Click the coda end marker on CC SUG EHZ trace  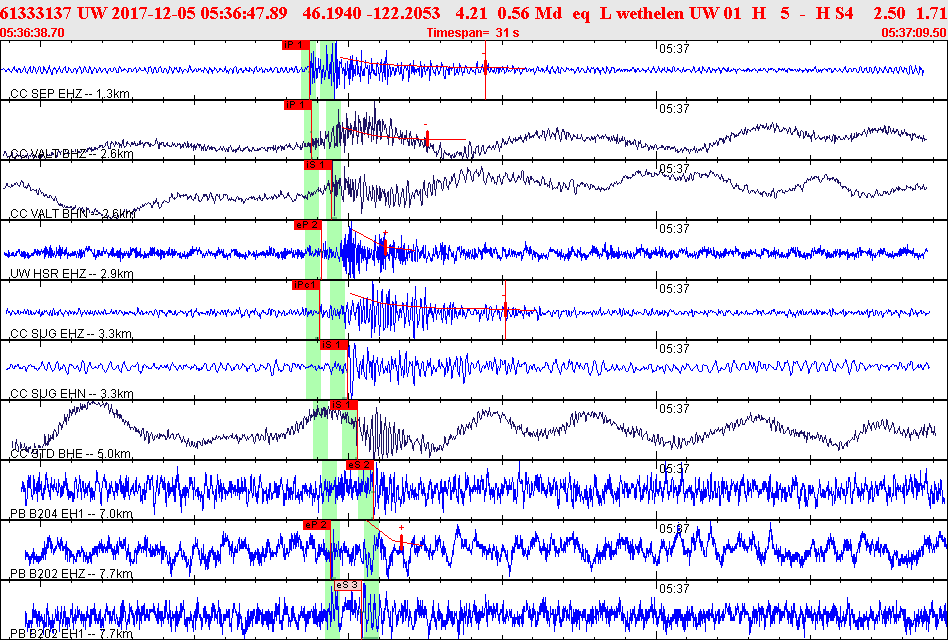click(505, 309)
